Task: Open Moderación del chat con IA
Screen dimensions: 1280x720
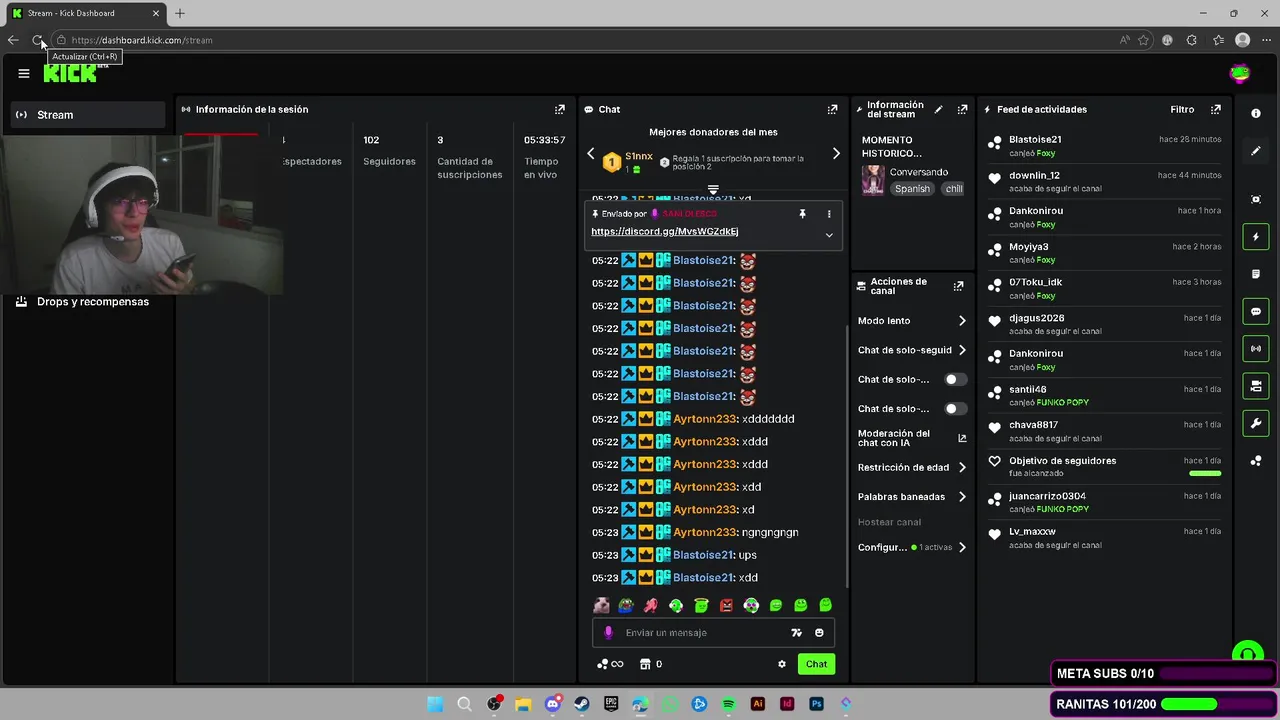Action: (x=912, y=438)
